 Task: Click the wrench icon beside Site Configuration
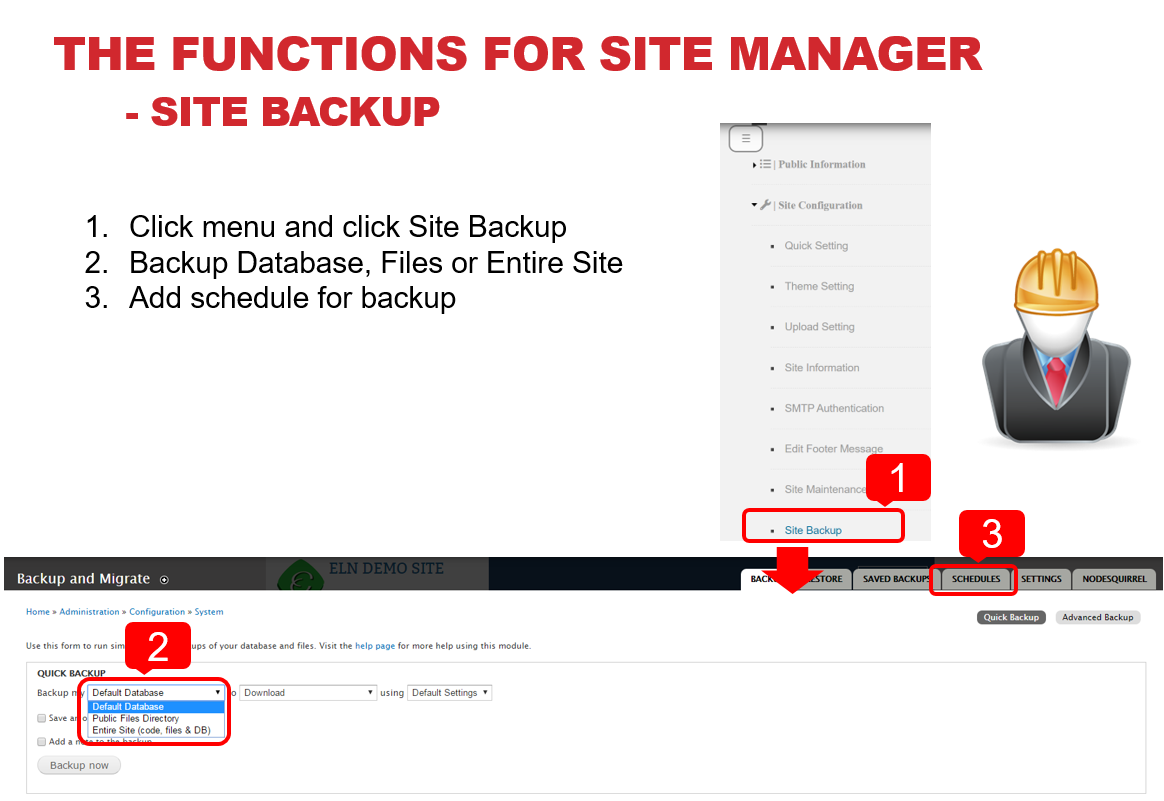click(x=766, y=205)
